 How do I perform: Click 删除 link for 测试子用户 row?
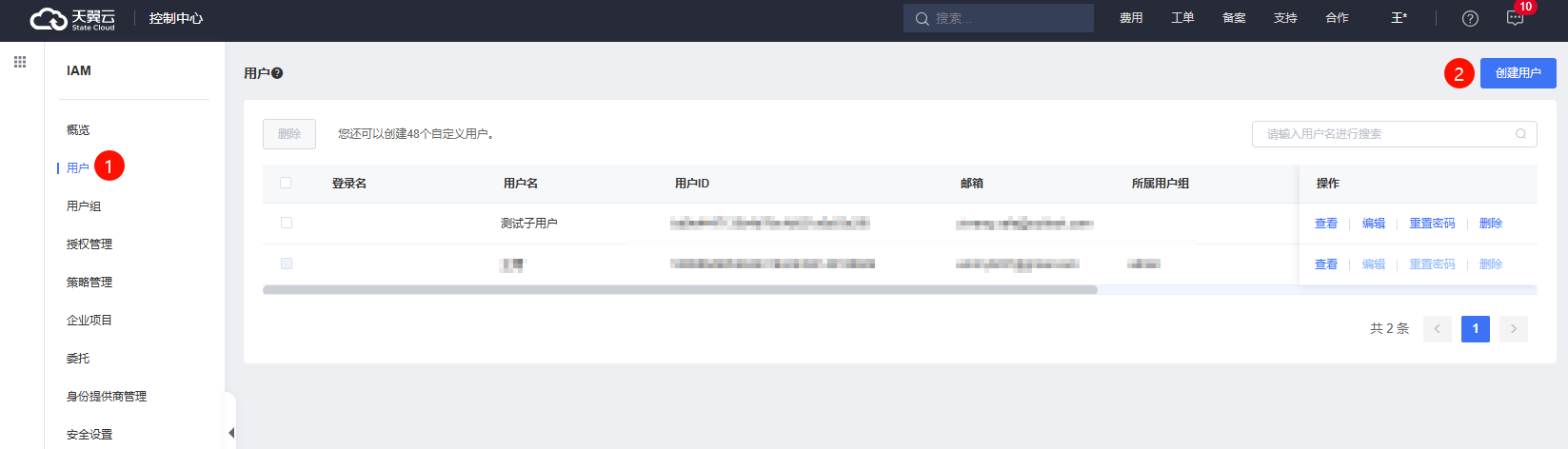click(1491, 224)
